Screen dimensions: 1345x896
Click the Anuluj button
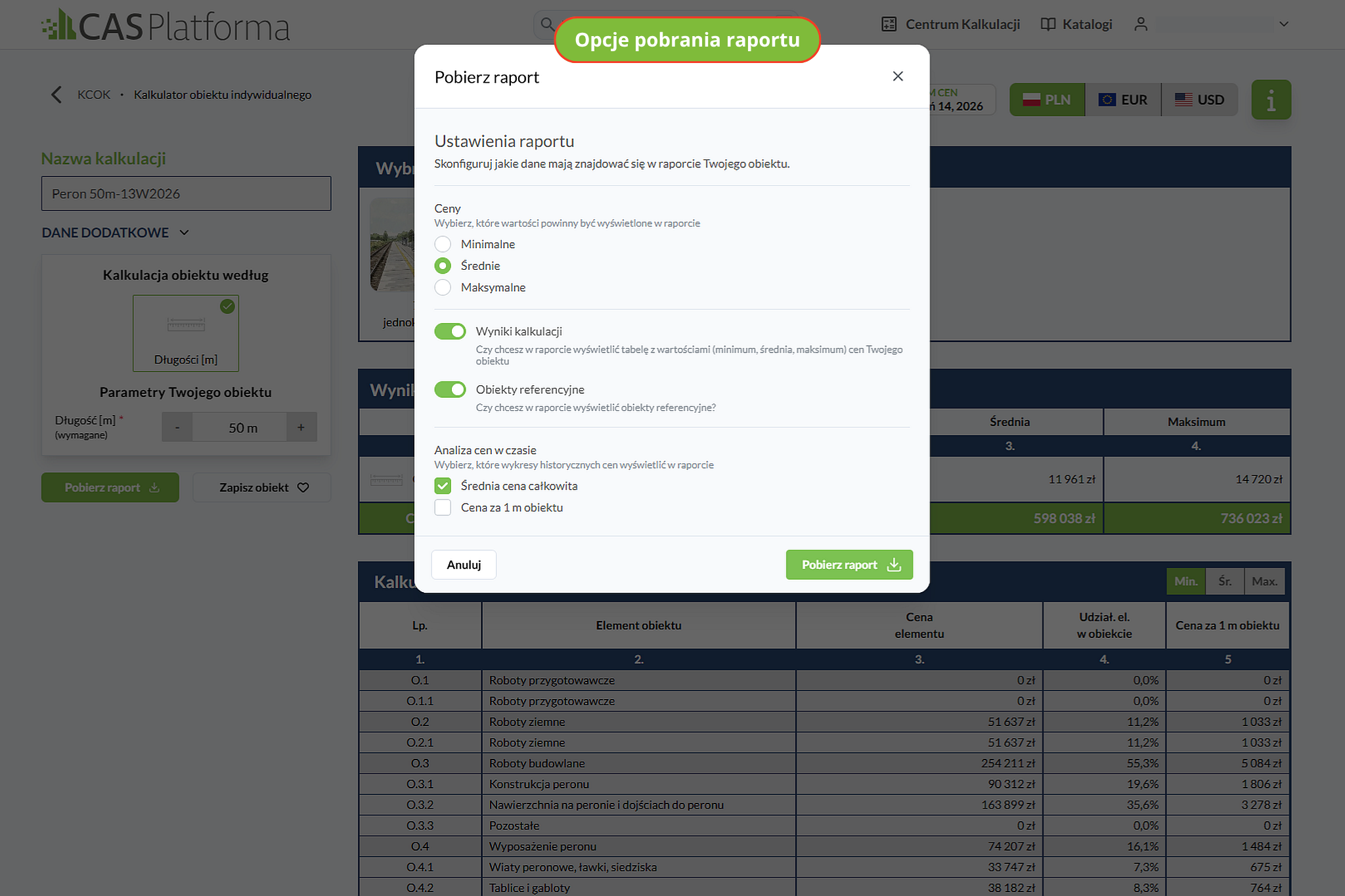[464, 565]
